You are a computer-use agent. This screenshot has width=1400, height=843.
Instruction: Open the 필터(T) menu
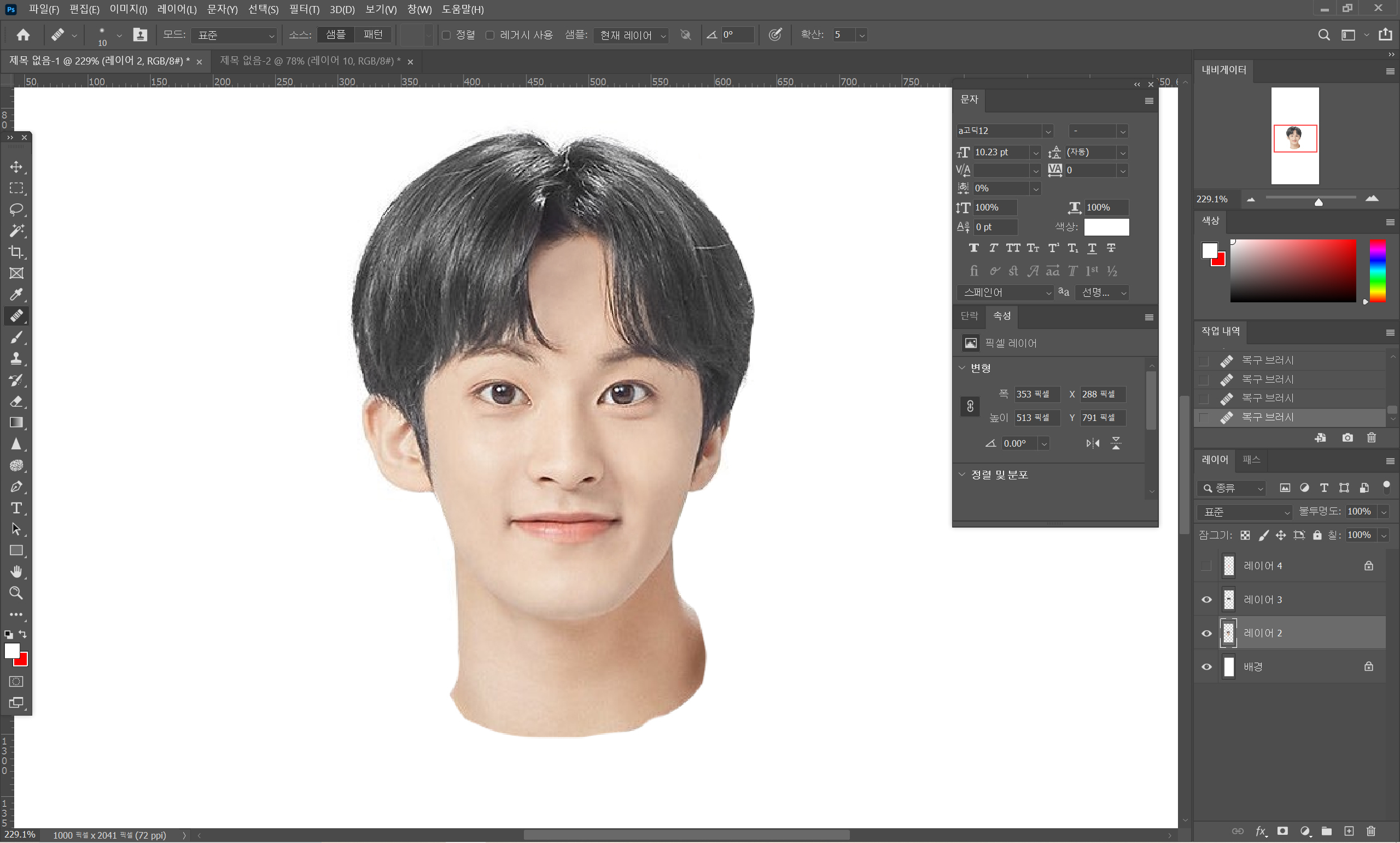pyautogui.click(x=304, y=9)
